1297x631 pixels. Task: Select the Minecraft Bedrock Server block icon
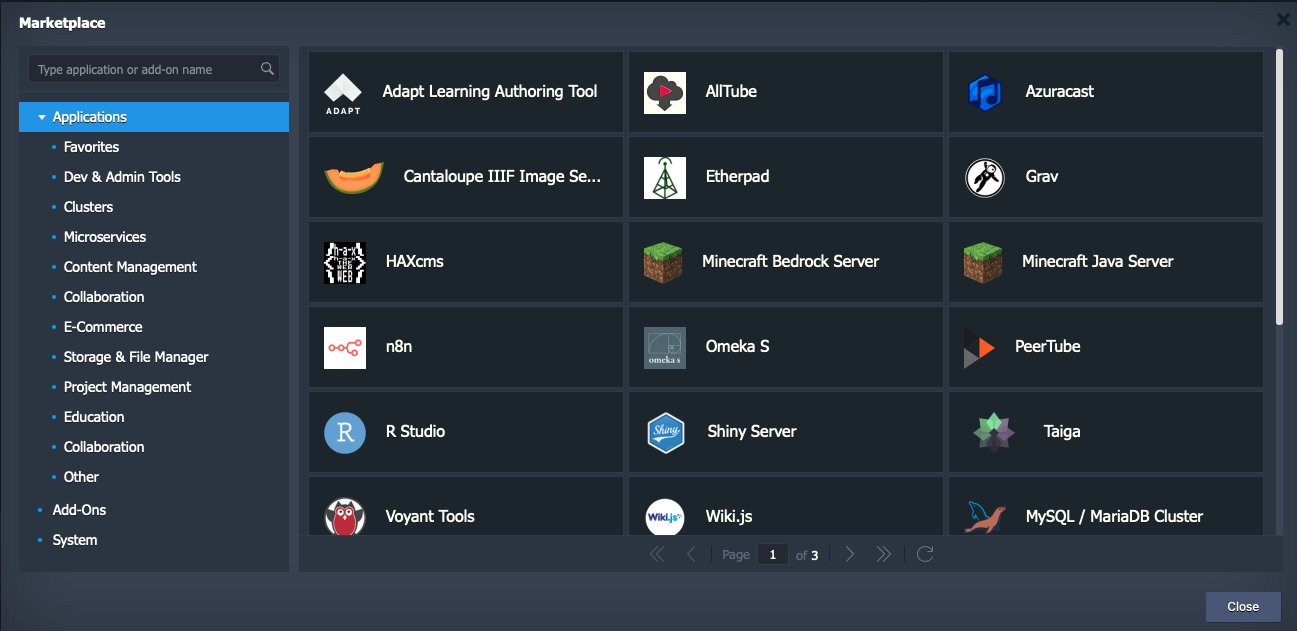tap(663, 262)
